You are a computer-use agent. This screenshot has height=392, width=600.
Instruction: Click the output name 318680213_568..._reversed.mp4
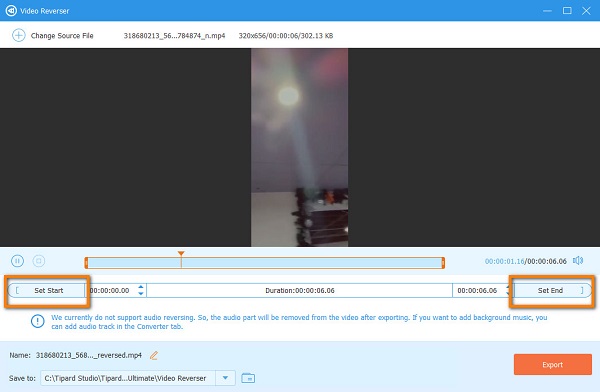89,355
